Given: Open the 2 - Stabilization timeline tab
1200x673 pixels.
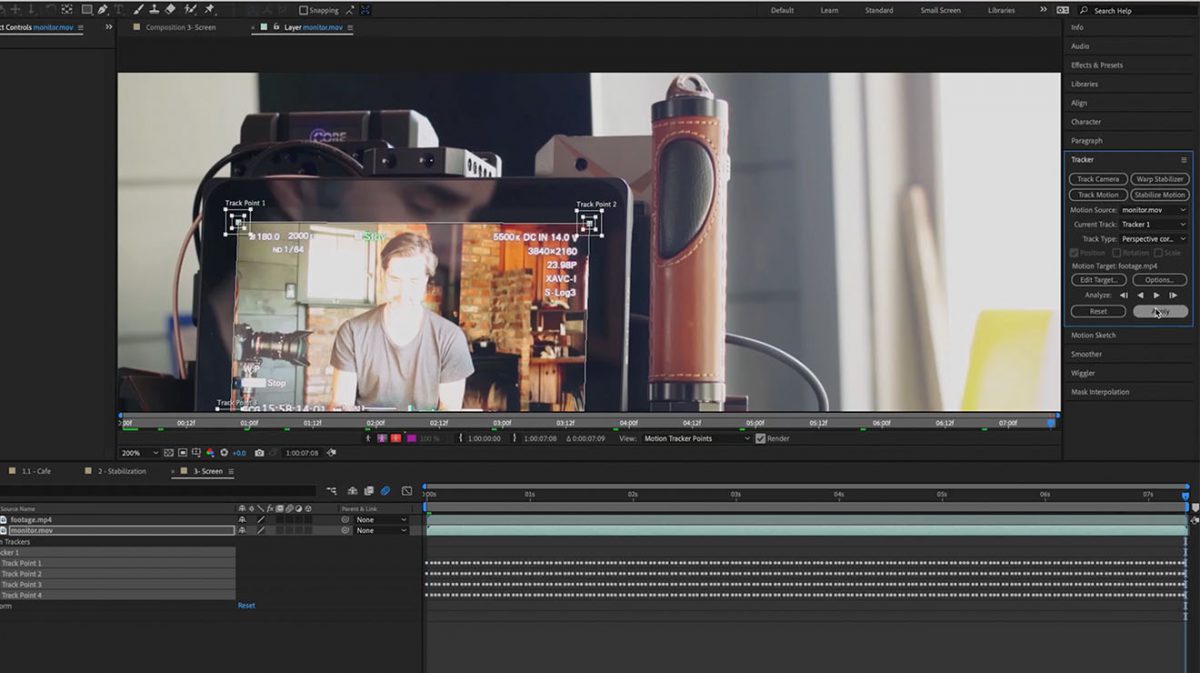Looking at the screenshot, I should point(121,471).
